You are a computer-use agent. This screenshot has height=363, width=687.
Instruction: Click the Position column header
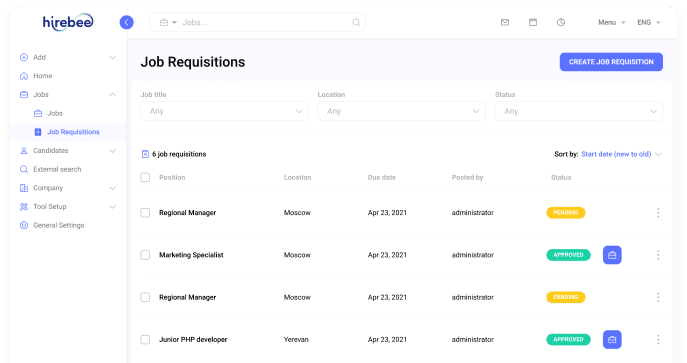[172, 177]
